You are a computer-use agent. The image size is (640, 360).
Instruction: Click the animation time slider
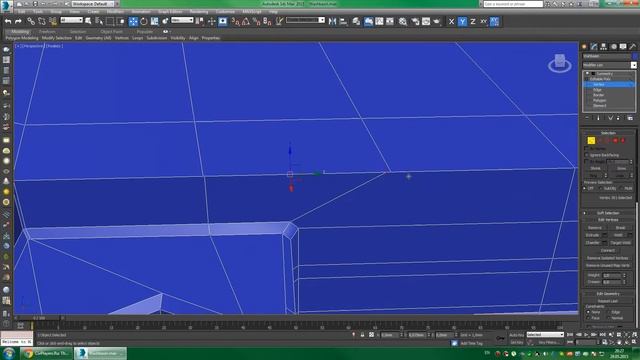click(39, 318)
